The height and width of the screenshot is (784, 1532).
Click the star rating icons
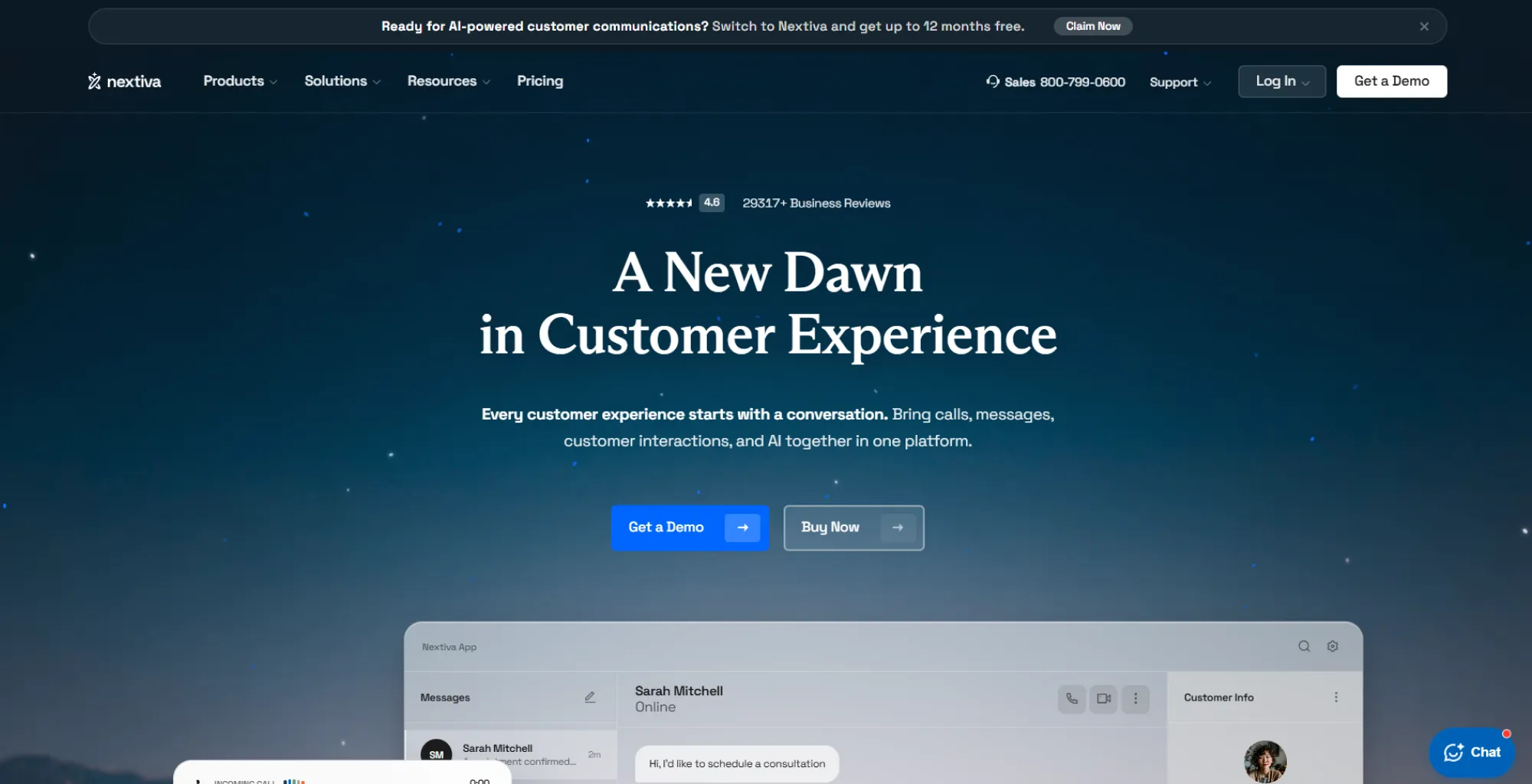point(669,203)
